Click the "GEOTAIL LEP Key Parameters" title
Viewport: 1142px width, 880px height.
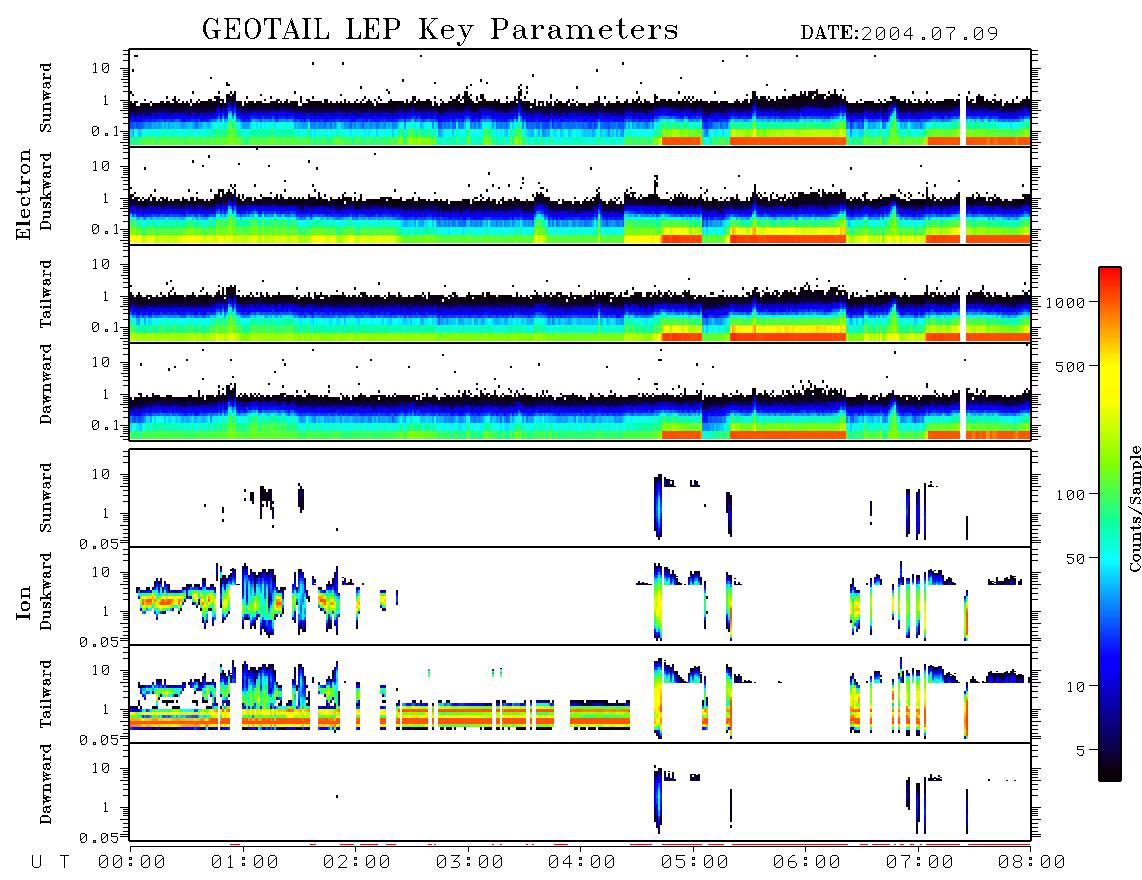coord(440,30)
